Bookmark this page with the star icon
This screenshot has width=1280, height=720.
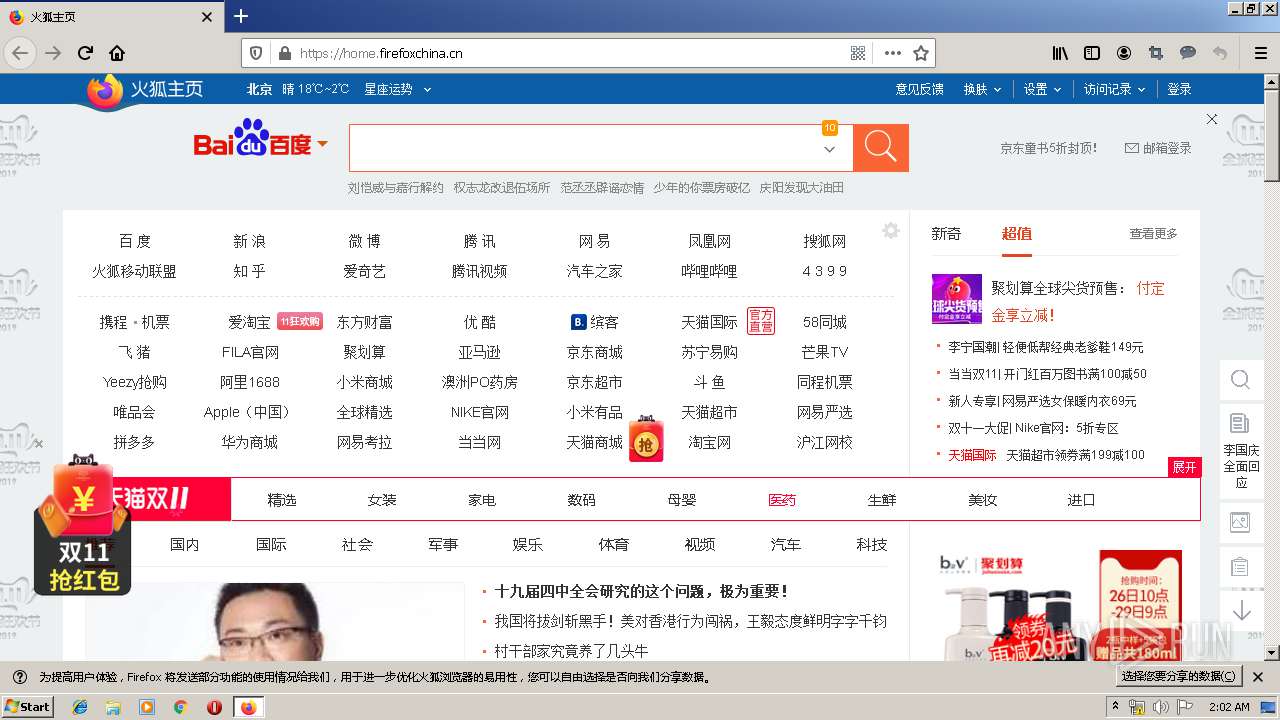pyautogui.click(x=921, y=53)
